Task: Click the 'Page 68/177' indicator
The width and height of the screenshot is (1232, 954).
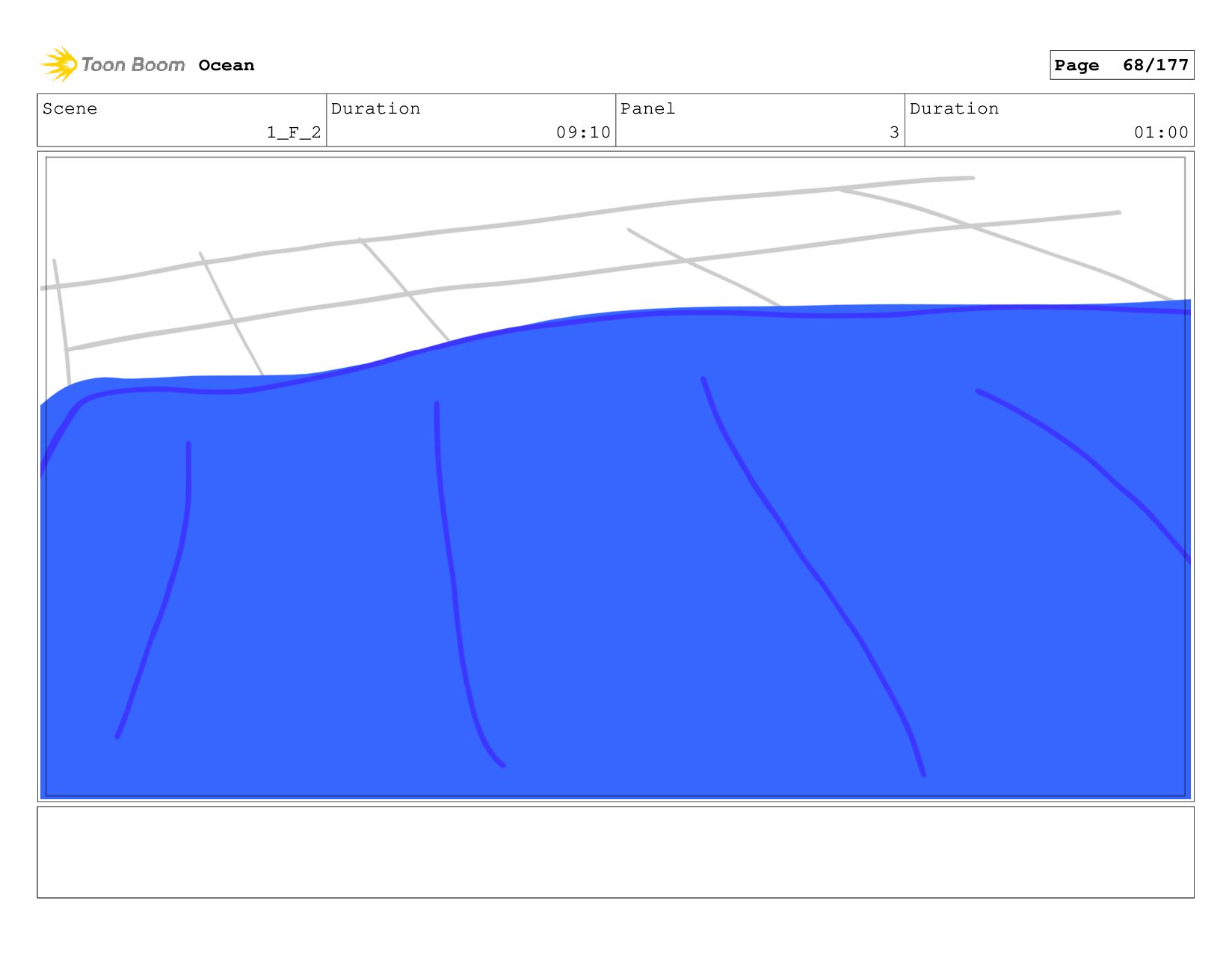Action: pos(1121,65)
